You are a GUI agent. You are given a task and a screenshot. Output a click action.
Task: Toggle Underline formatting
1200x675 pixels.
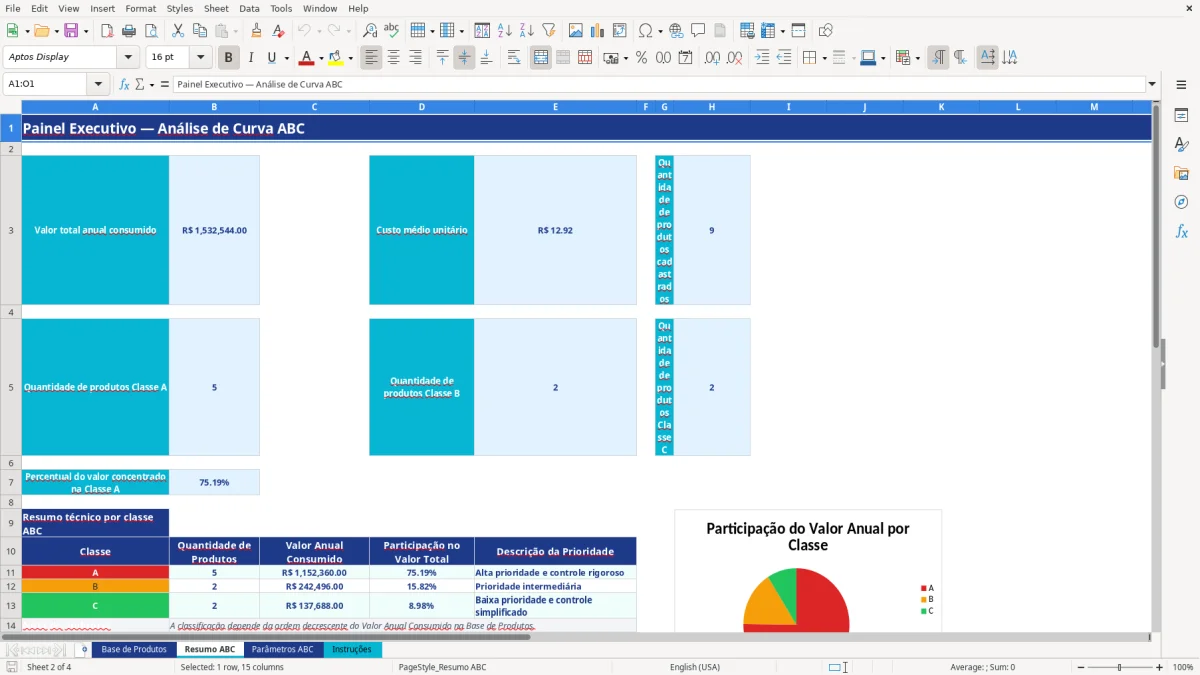point(272,58)
